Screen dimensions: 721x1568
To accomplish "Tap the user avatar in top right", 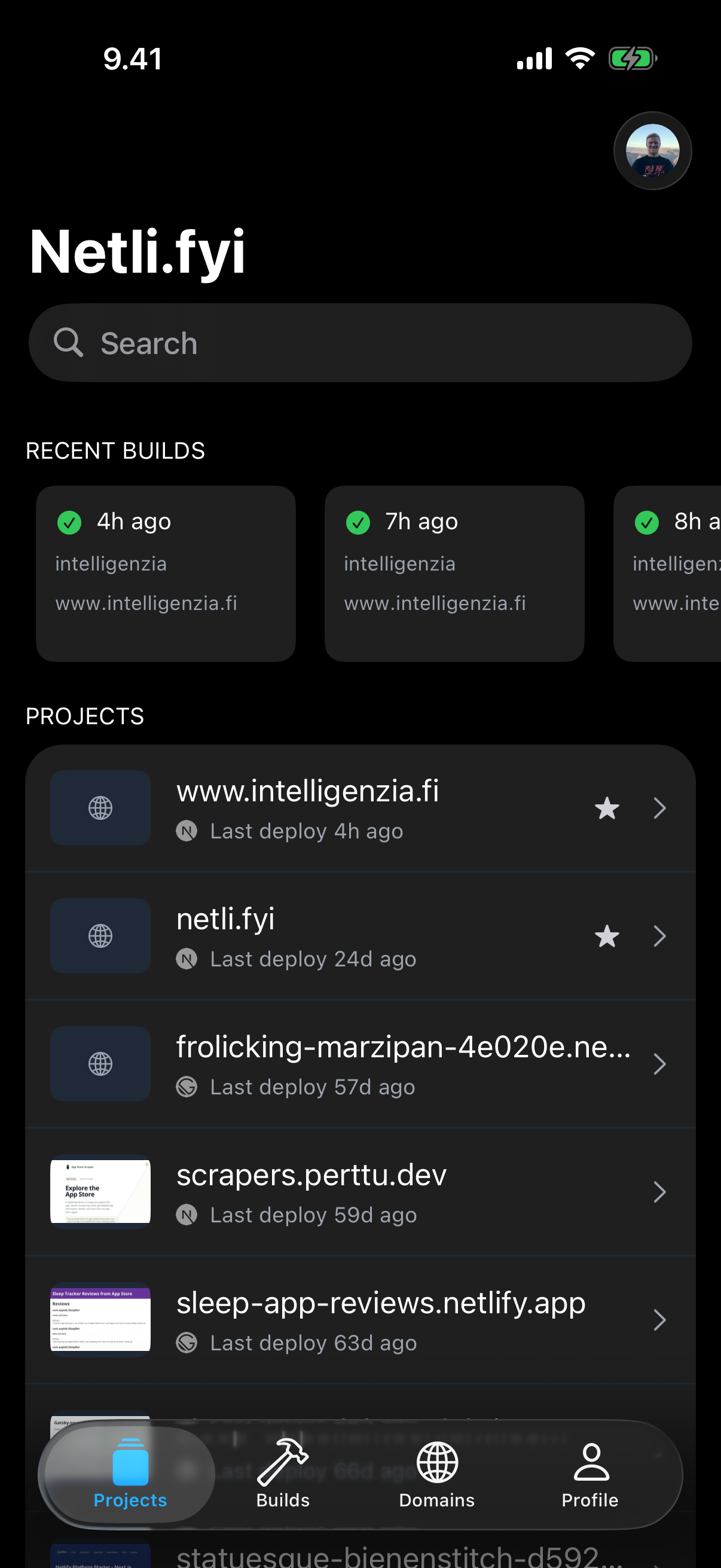I will tap(652, 150).
